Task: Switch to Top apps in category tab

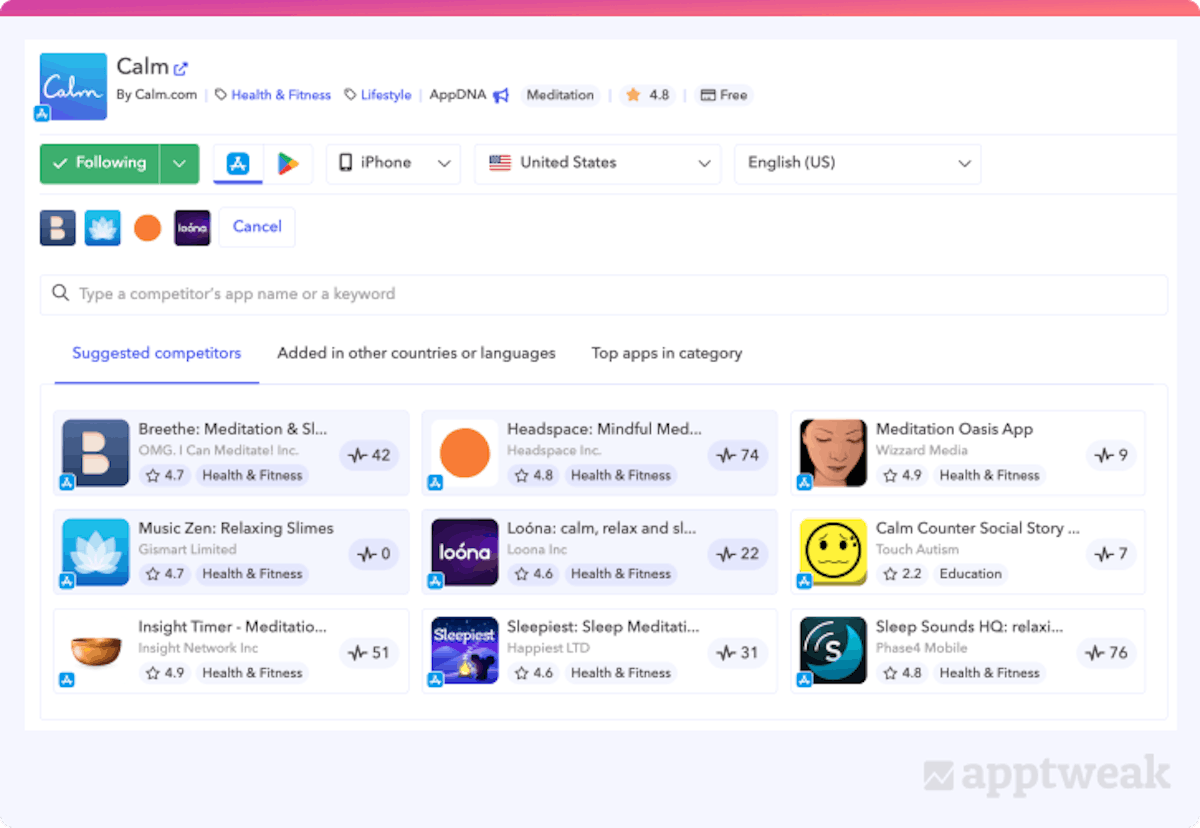Action: pyautogui.click(x=666, y=353)
